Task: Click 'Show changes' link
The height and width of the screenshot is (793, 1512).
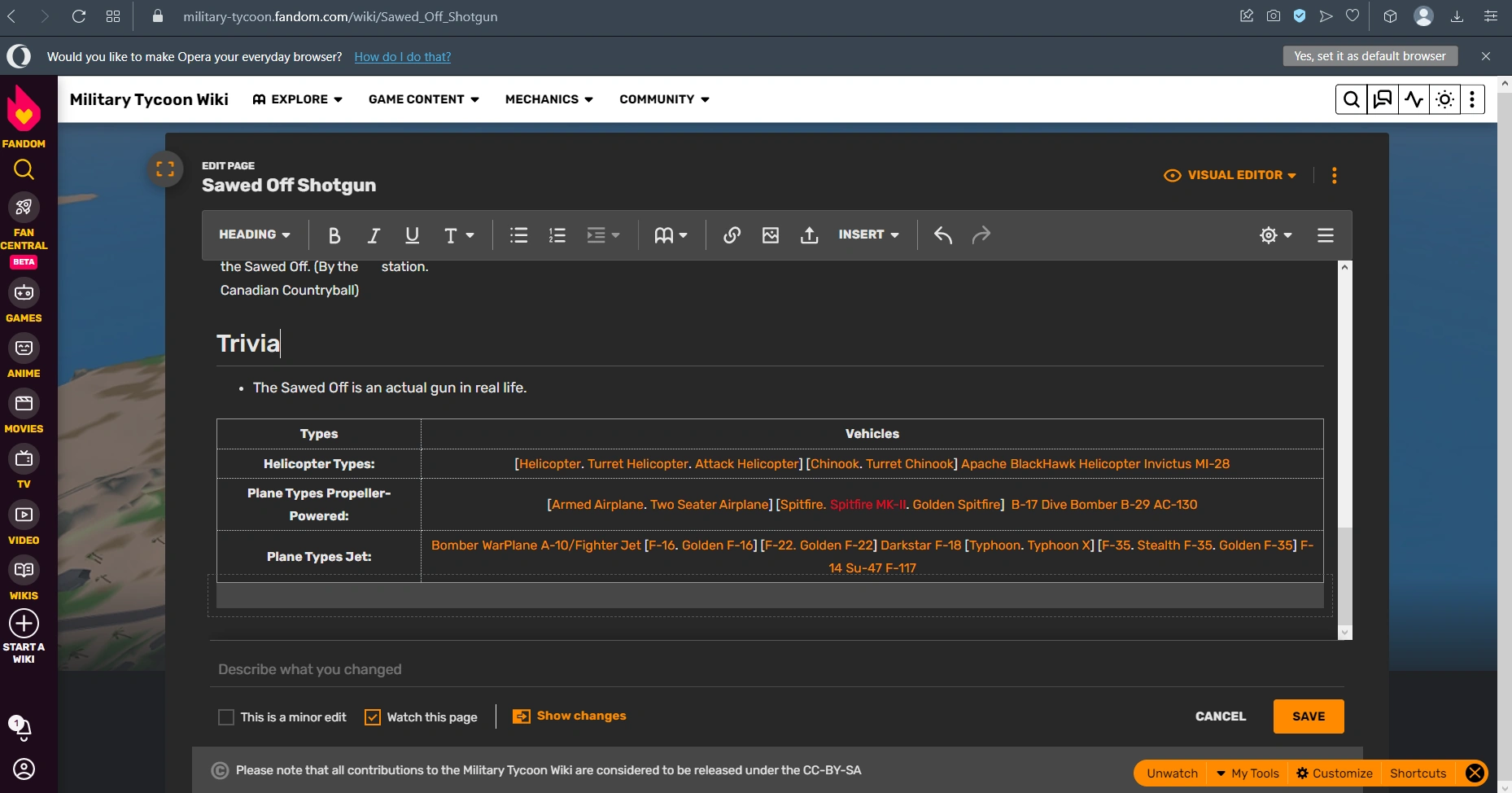Action: click(581, 716)
